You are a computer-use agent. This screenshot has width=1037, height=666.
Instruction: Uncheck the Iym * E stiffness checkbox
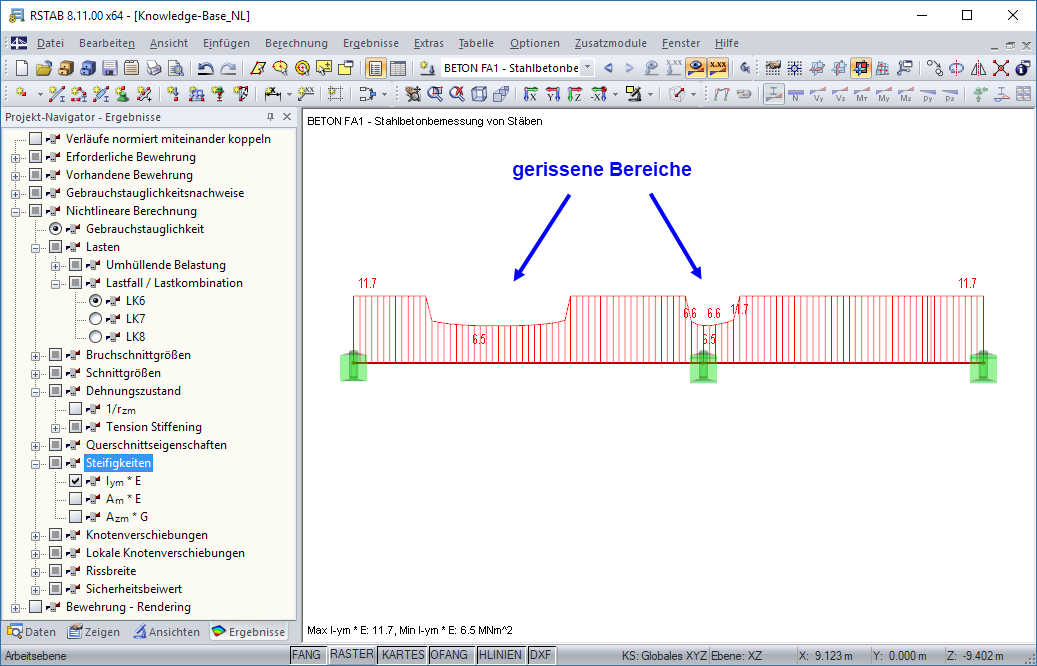(x=75, y=481)
